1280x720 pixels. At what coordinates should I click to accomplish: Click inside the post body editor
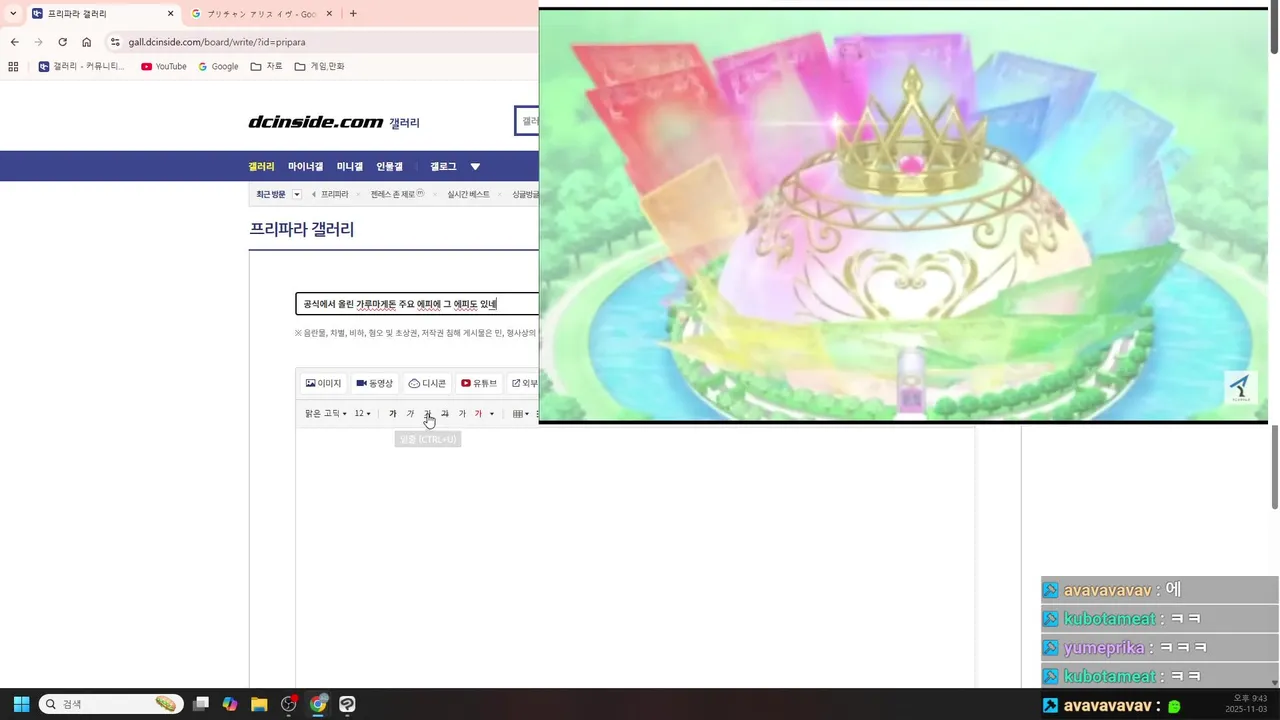tap(635, 557)
